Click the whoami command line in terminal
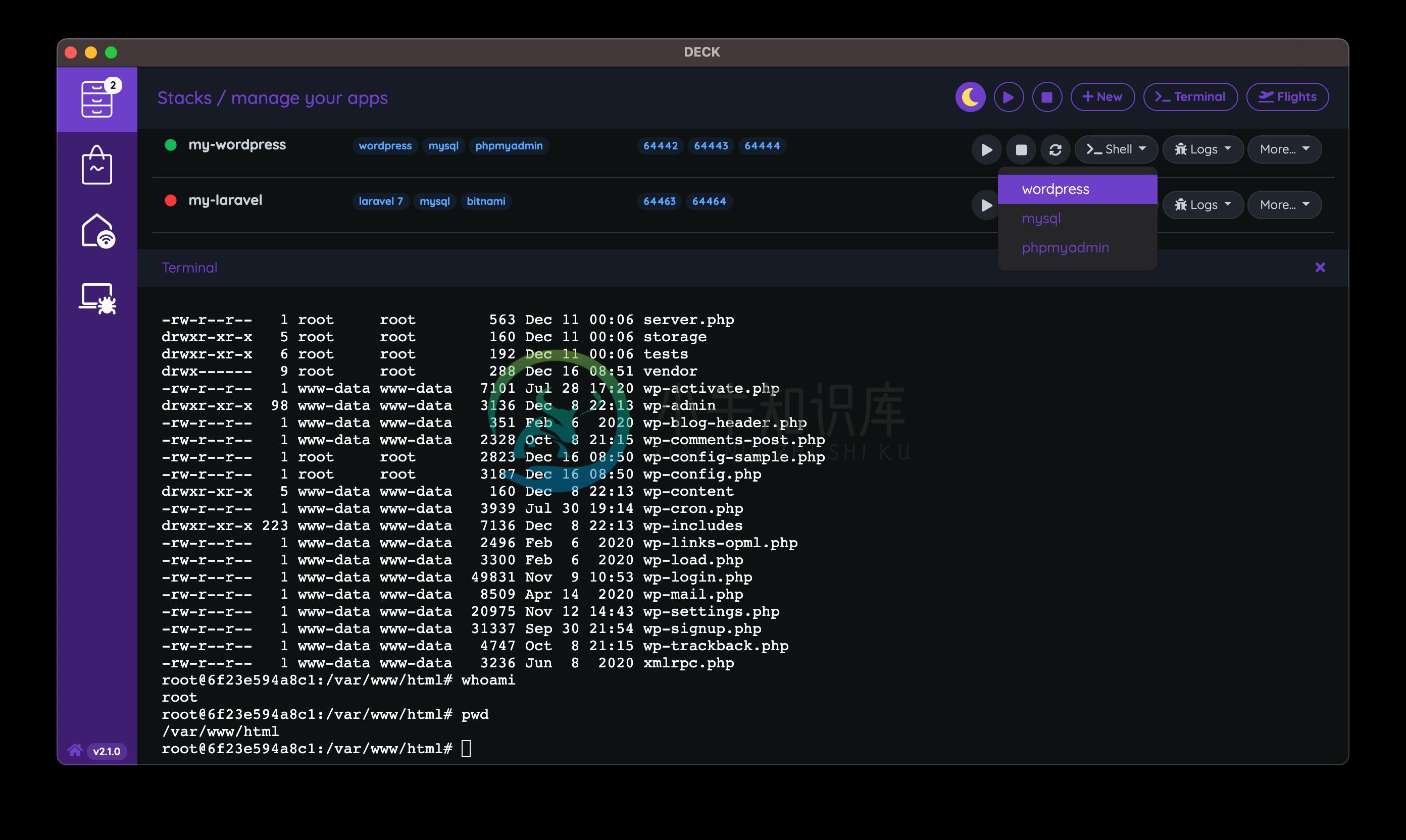 tap(338, 680)
